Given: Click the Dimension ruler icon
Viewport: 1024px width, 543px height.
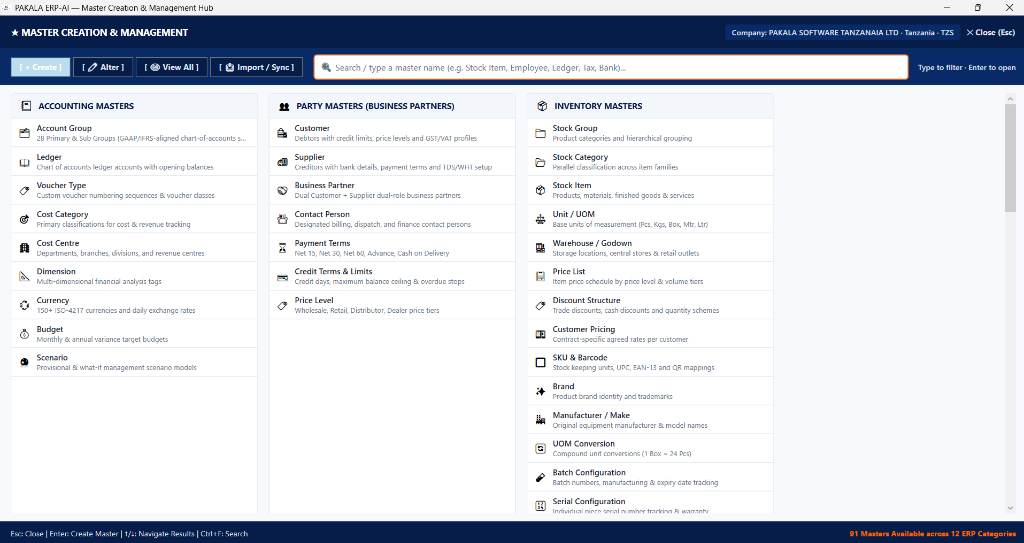Looking at the screenshot, I should coord(24,276).
